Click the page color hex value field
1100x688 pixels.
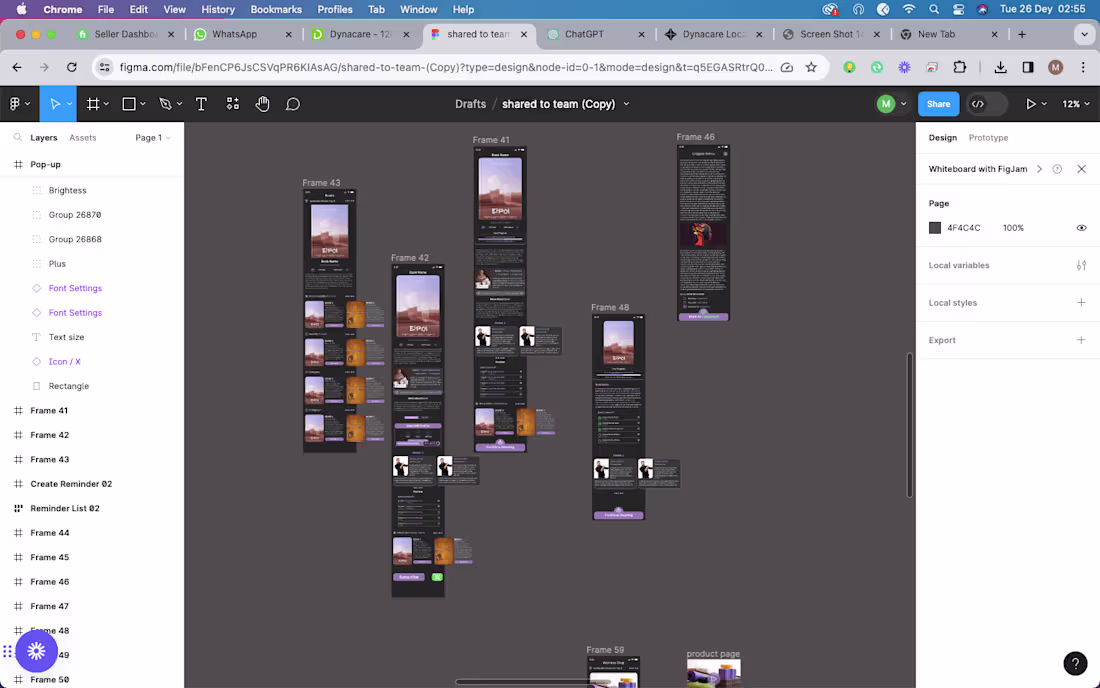click(964, 228)
